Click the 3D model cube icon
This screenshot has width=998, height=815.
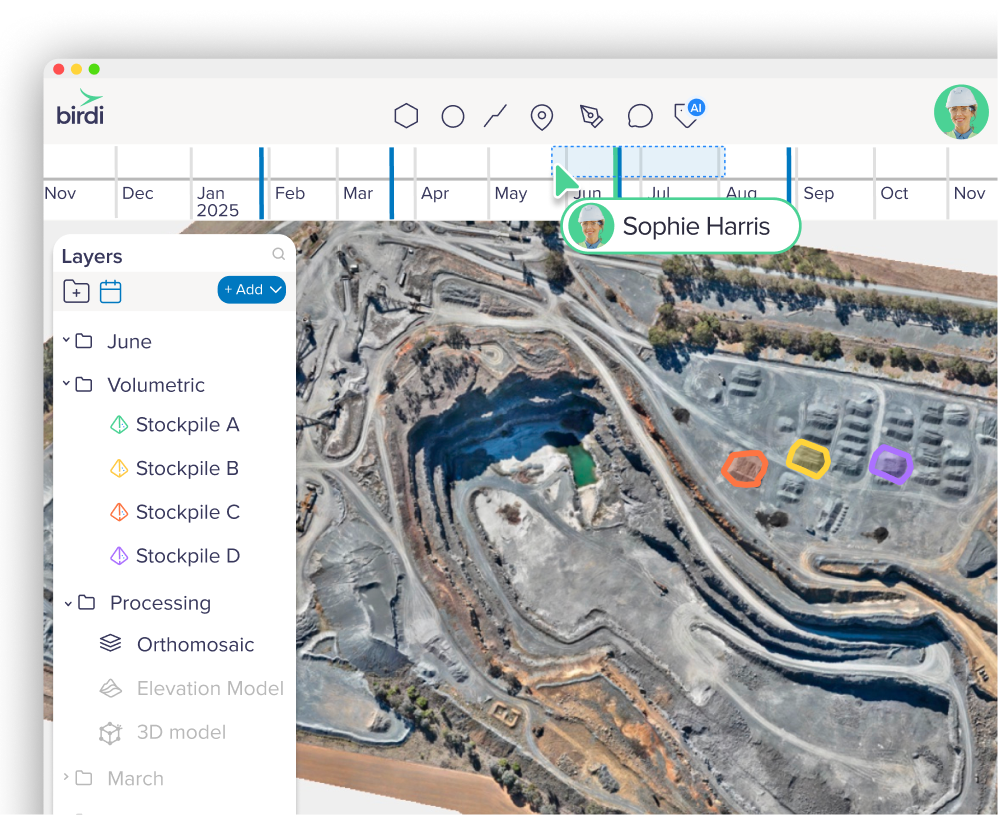[x=111, y=733]
